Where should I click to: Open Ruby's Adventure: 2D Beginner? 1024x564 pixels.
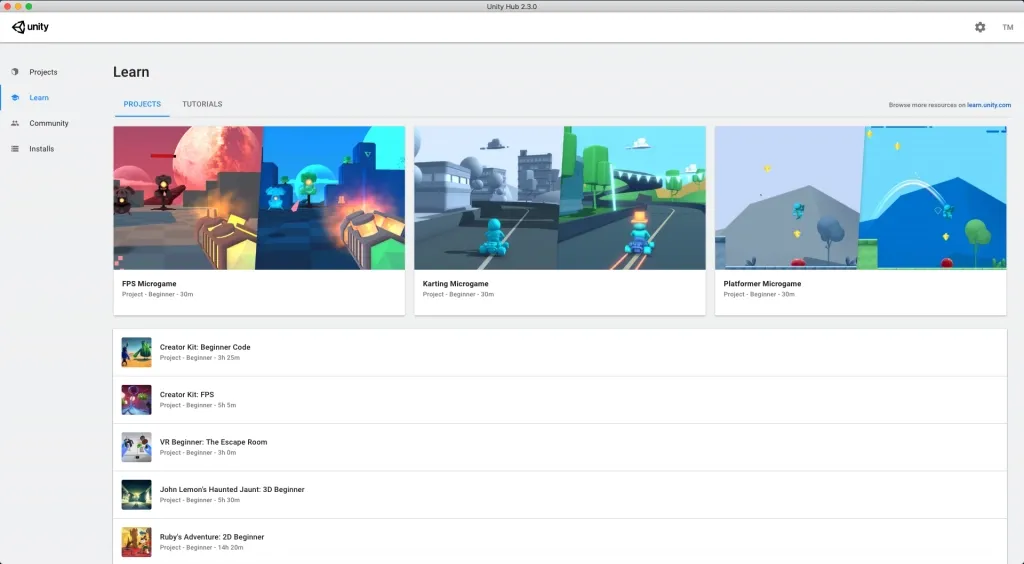click(x=212, y=537)
